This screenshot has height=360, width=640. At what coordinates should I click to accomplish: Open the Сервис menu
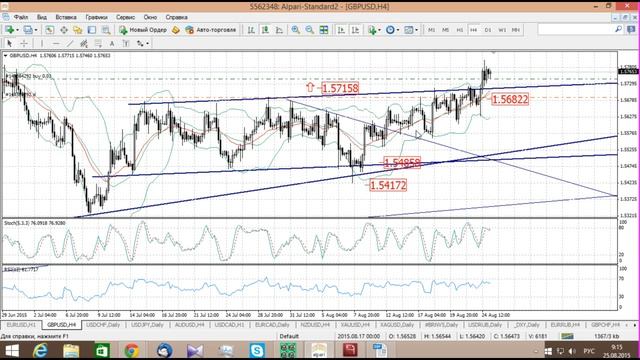[125, 17]
